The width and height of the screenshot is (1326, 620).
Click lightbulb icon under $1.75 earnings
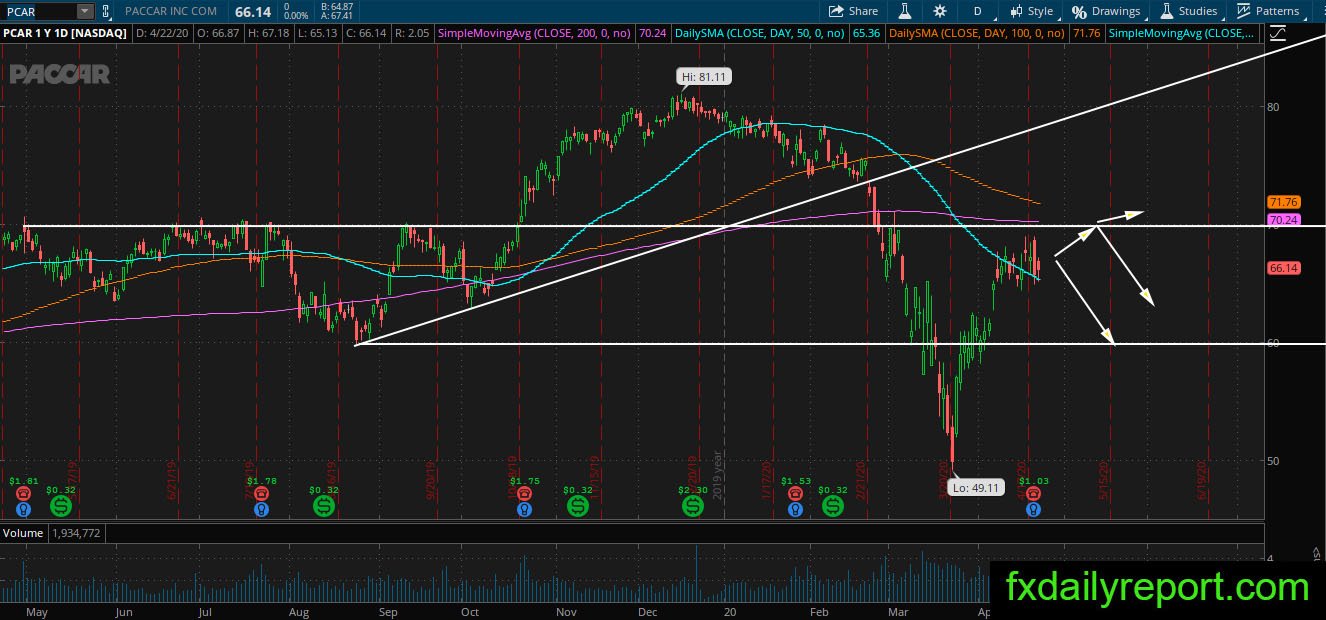[x=523, y=509]
